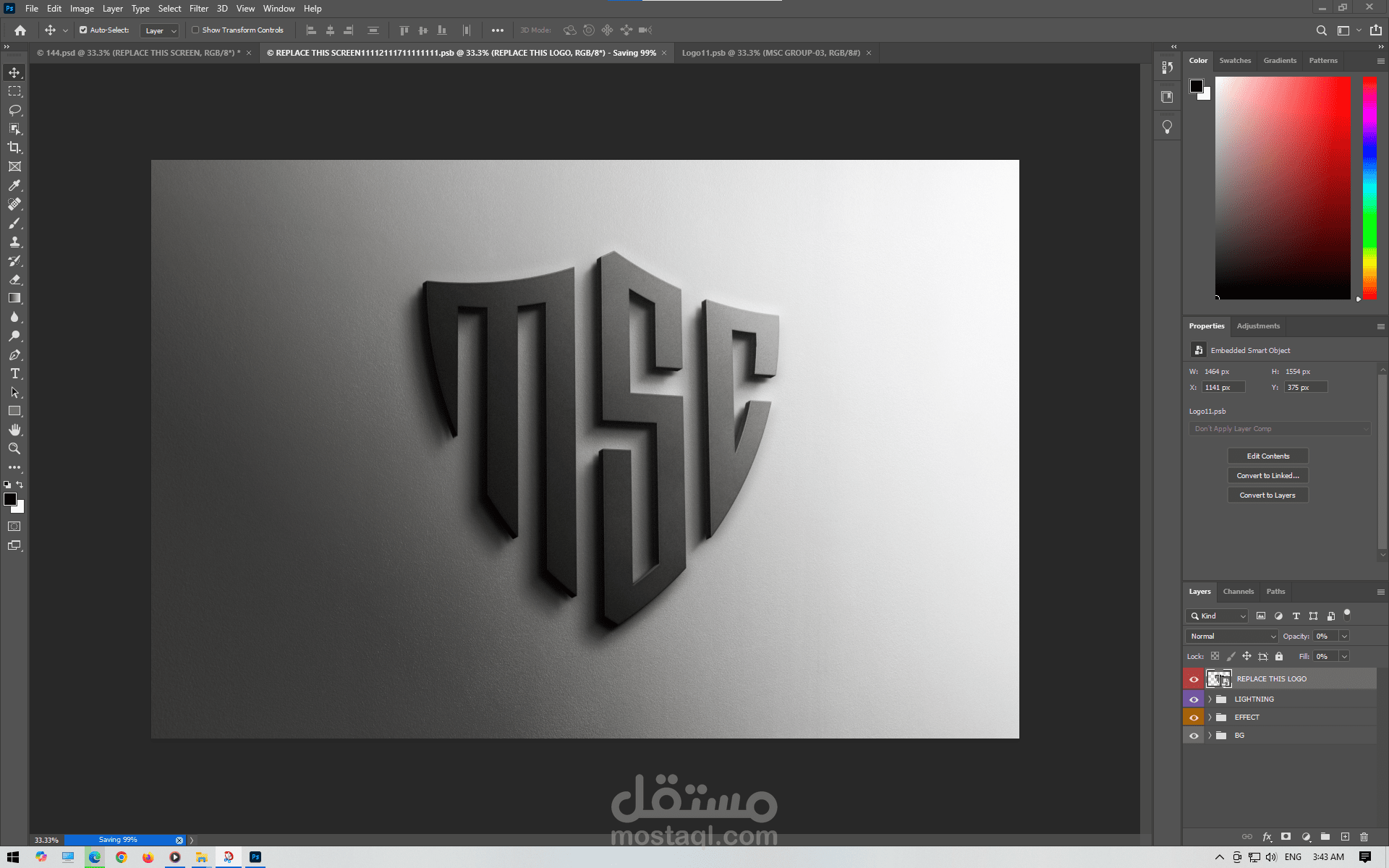Select the Lasso tool
The width and height of the screenshot is (1389, 868).
click(14, 110)
